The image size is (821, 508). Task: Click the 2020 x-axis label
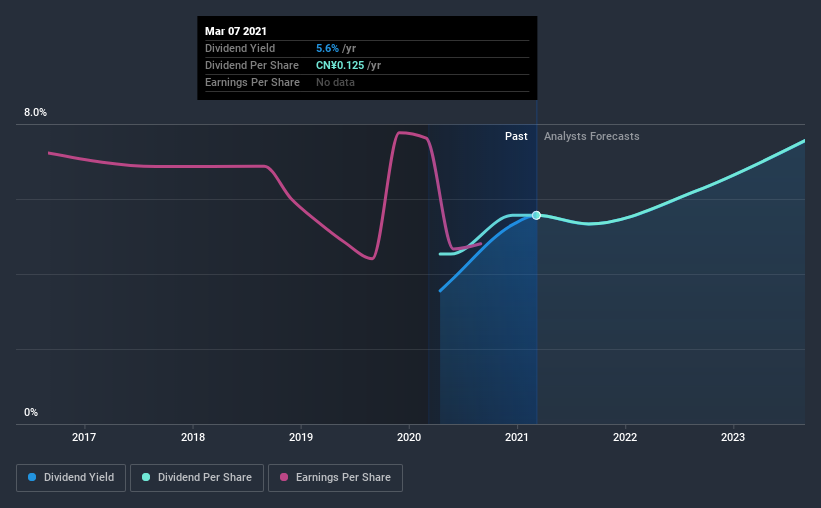(409, 437)
